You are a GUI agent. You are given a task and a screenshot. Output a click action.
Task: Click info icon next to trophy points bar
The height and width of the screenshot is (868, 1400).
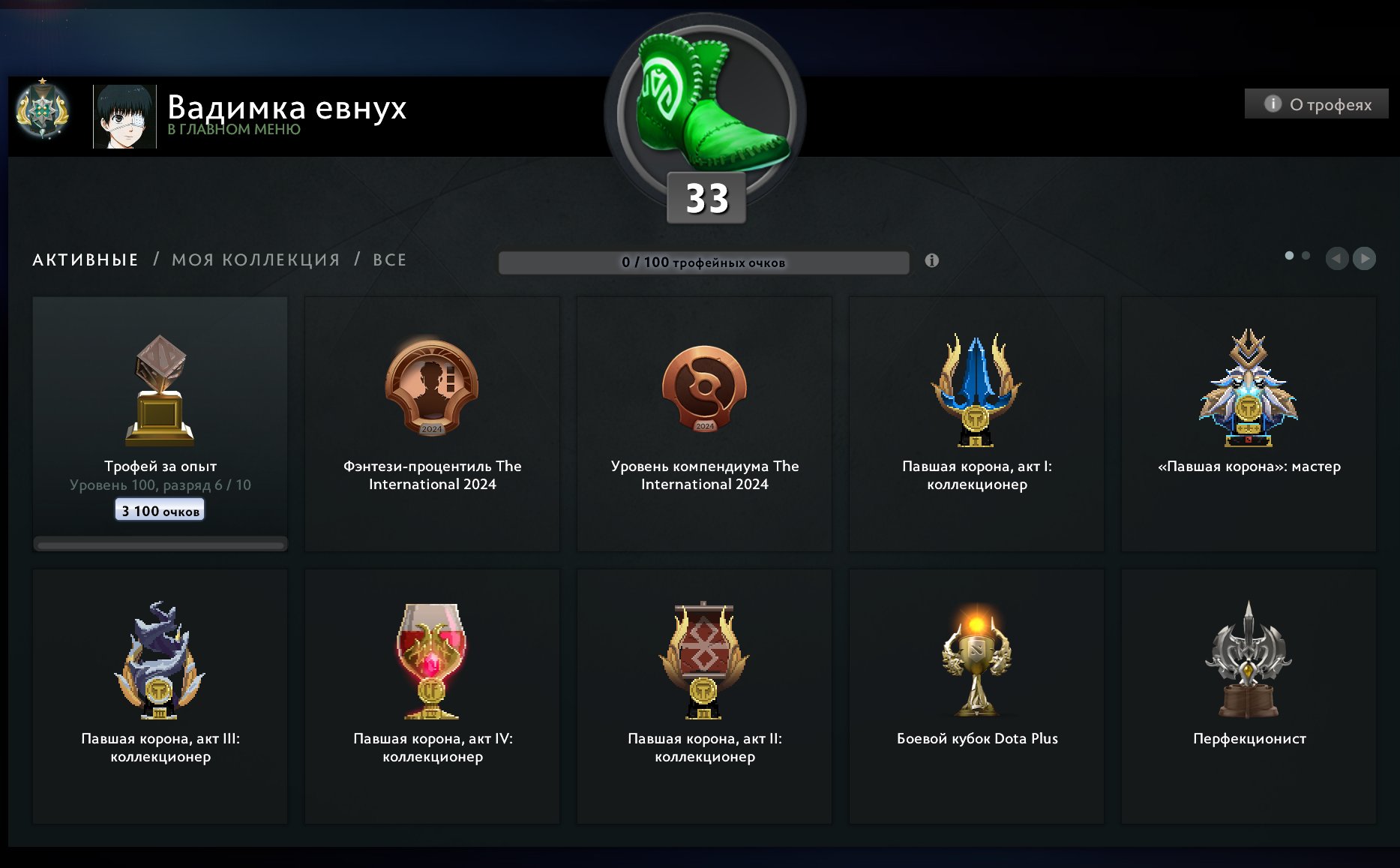(x=931, y=260)
